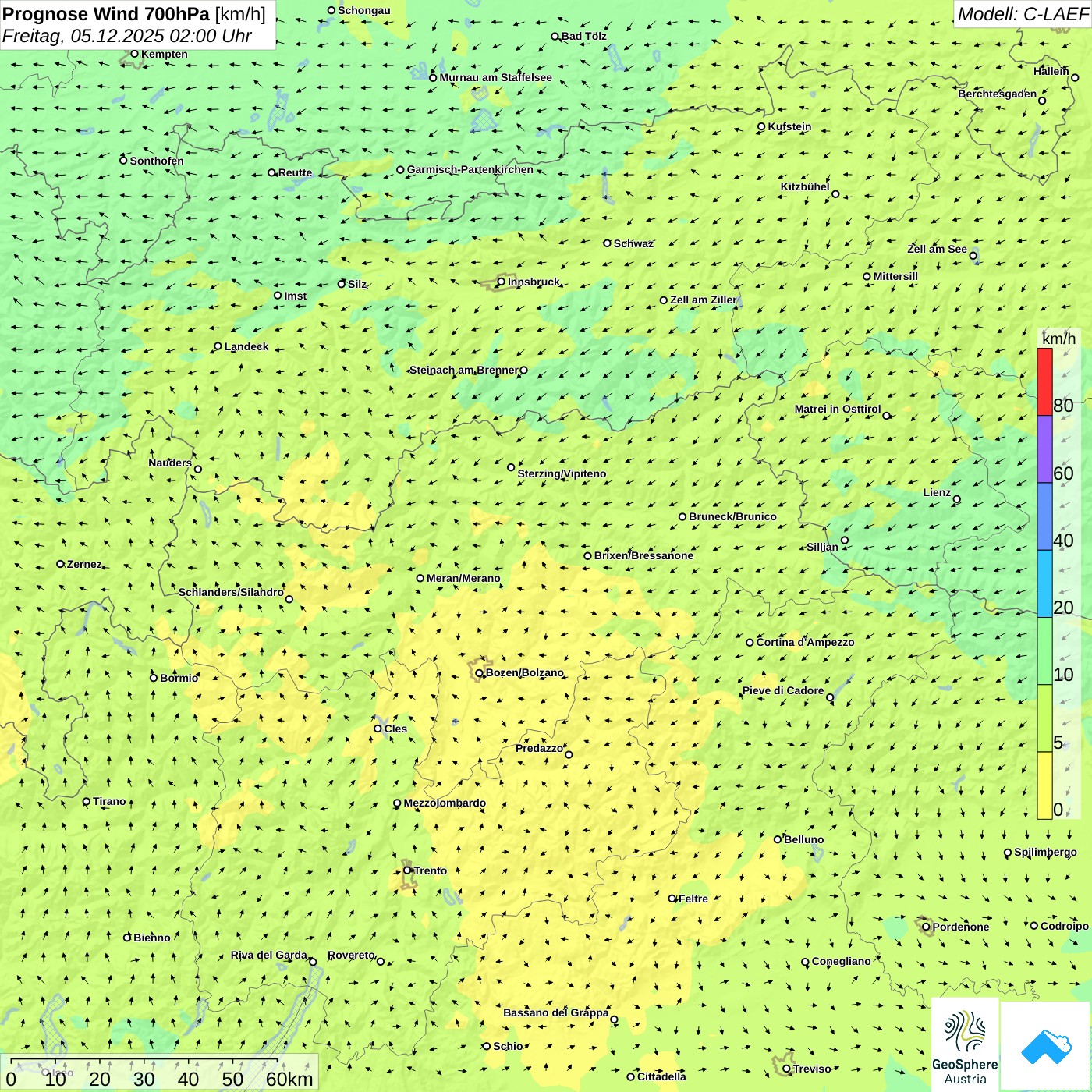The height and width of the screenshot is (1092, 1092).
Task: Click the GeoSphere Austria logo
Action: [x=965, y=1045]
